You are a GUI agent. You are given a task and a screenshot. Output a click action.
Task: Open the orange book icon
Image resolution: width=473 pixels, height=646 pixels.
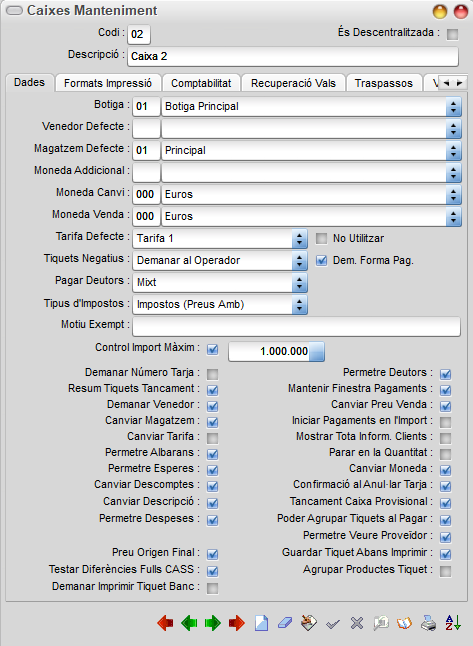[x=404, y=623]
